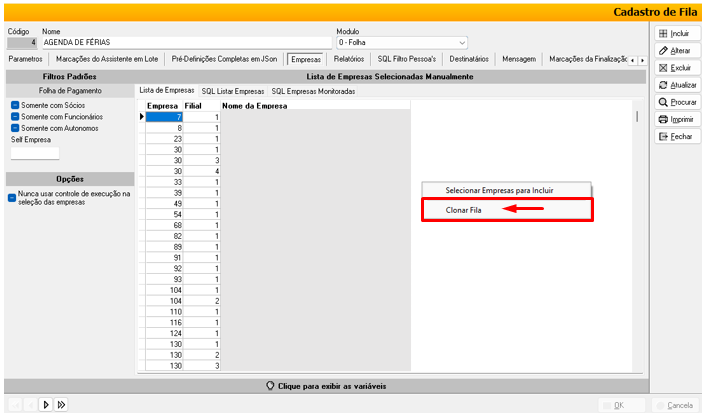Click the Self Empresa input field

(35, 153)
